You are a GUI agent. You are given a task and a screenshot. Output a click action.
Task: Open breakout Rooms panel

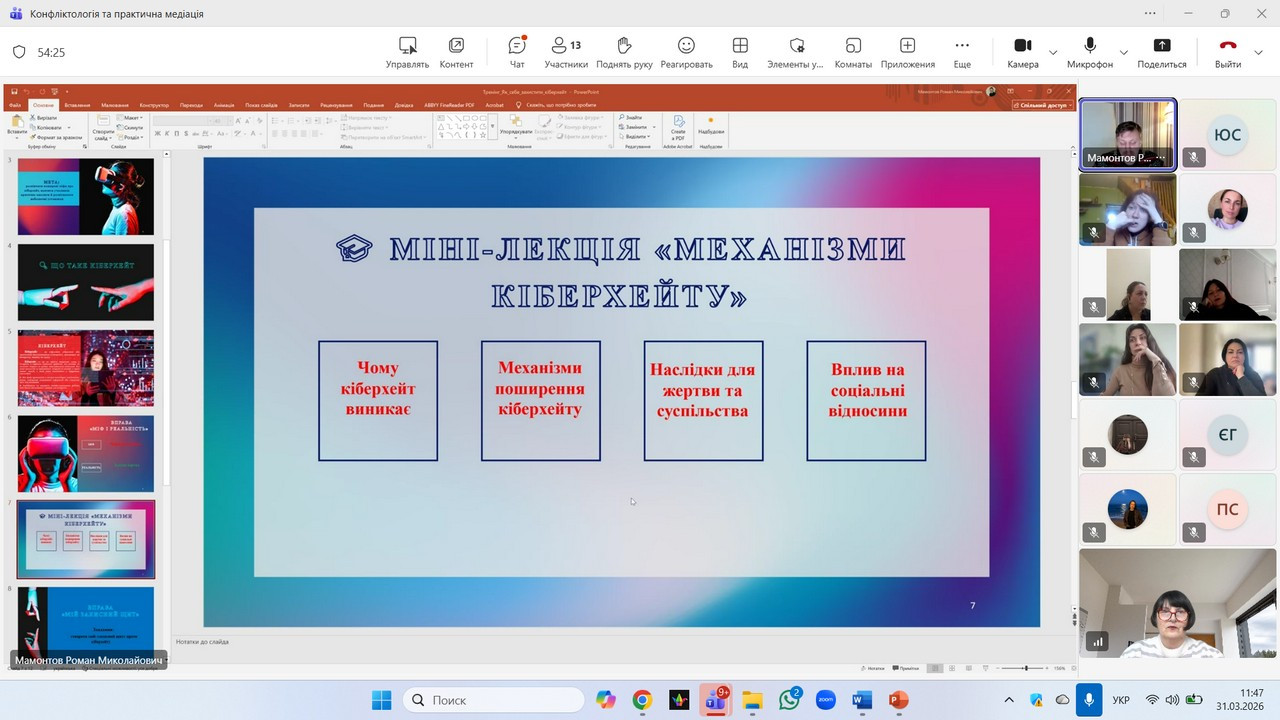coord(853,52)
